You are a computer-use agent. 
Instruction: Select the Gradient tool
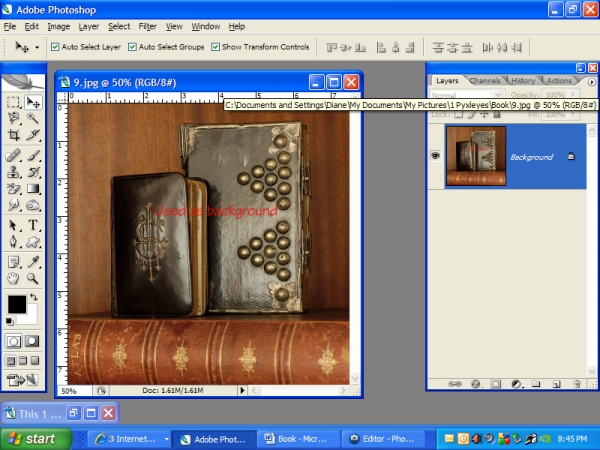click(x=33, y=189)
